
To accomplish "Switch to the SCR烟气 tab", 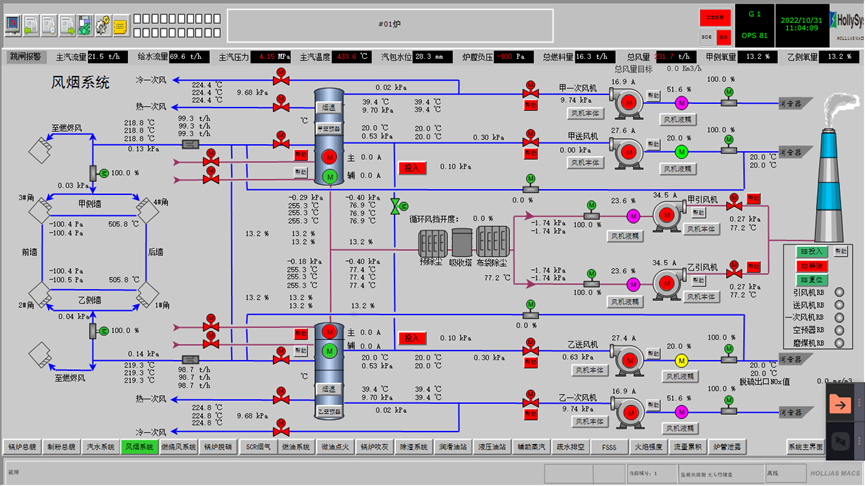I will (x=259, y=447).
